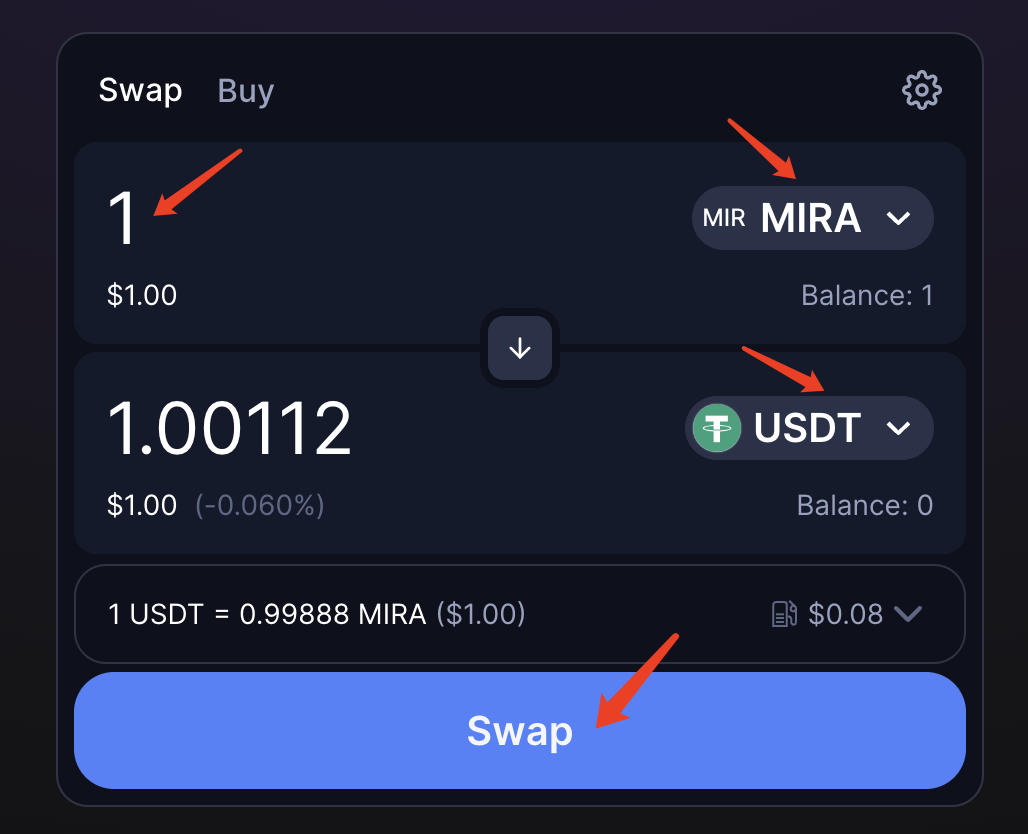Click the down-arrow switch tokens button
Viewport: 1028px width, 834px height.
pos(520,348)
